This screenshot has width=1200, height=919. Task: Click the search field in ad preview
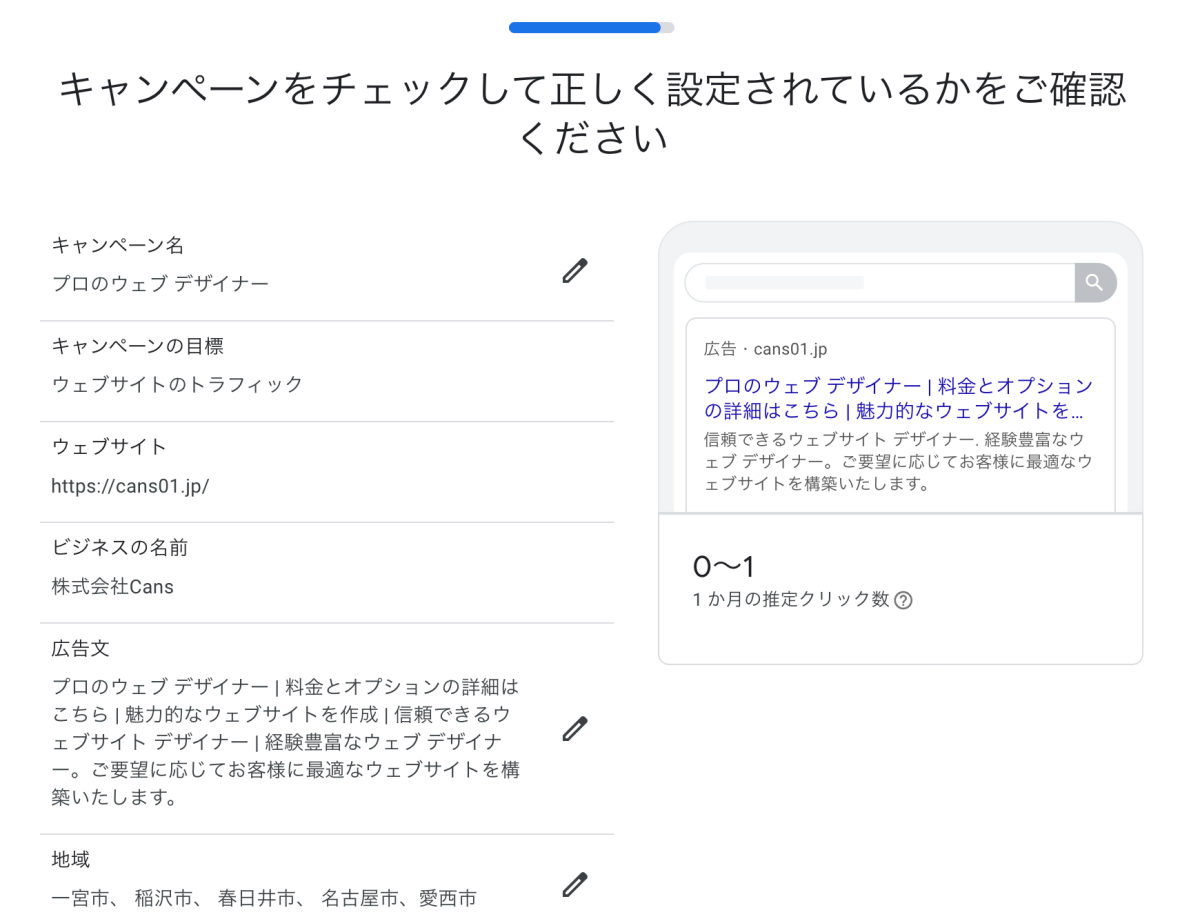coord(880,283)
